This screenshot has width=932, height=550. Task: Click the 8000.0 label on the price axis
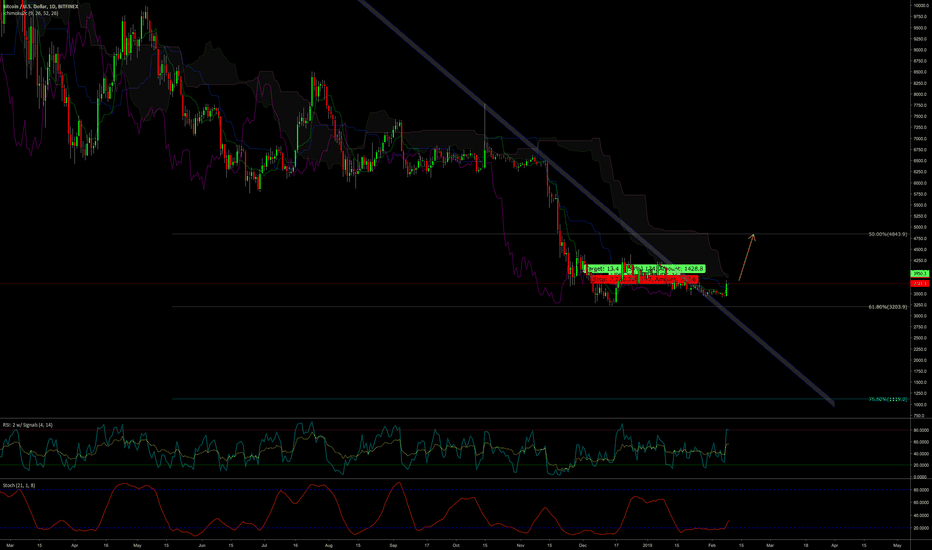click(920, 94)
